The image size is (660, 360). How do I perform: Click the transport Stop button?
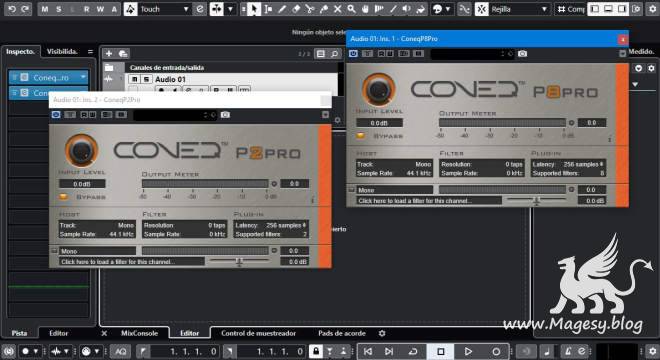pos(441,351)
